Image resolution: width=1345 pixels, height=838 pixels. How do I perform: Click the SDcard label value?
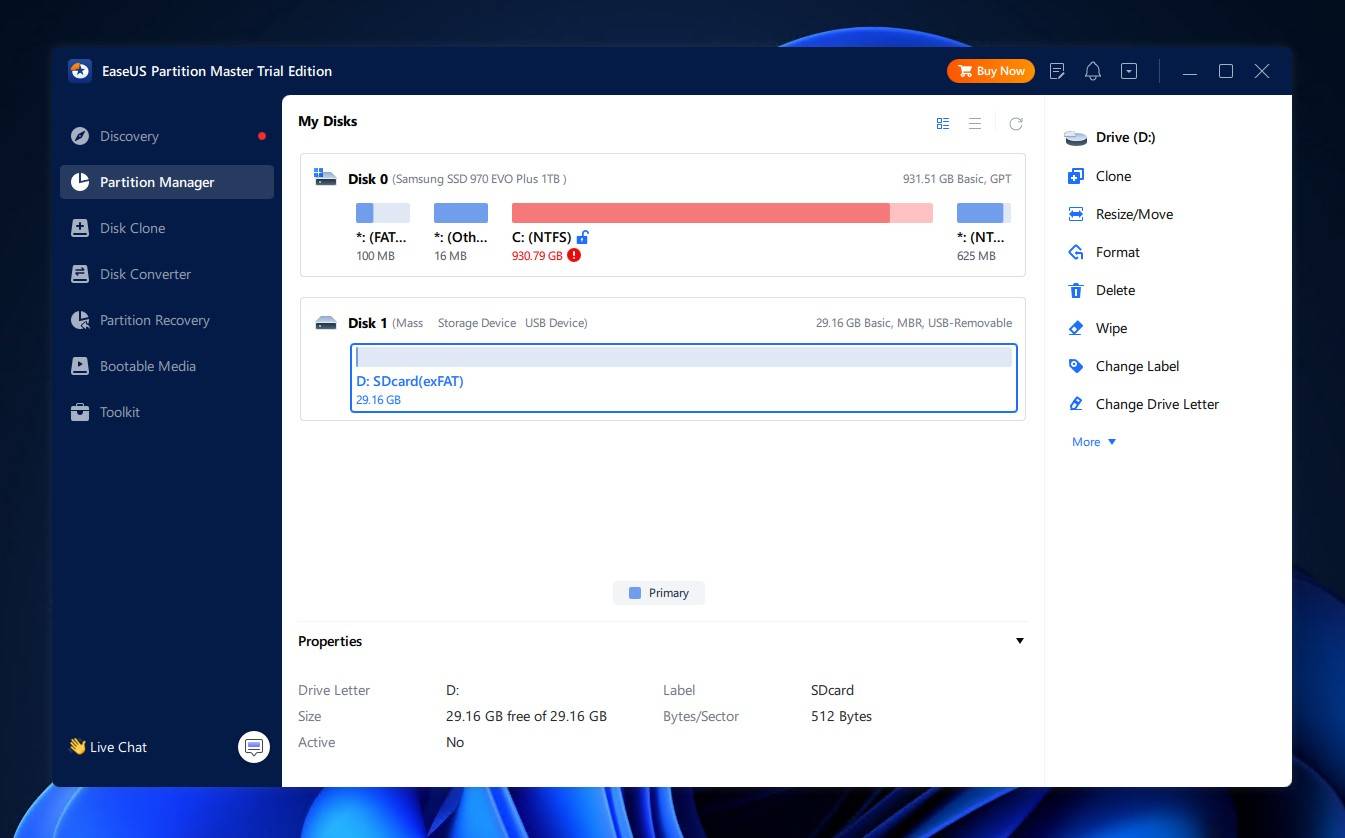(x=832, y=690)
